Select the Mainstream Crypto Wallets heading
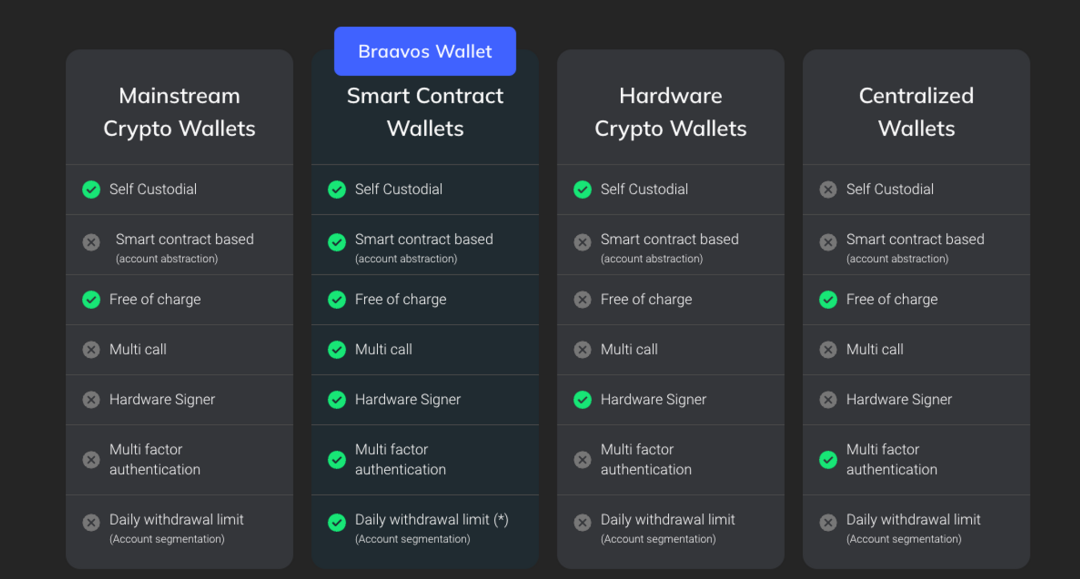Screen dimensions: 1080x579 [179, 112]
